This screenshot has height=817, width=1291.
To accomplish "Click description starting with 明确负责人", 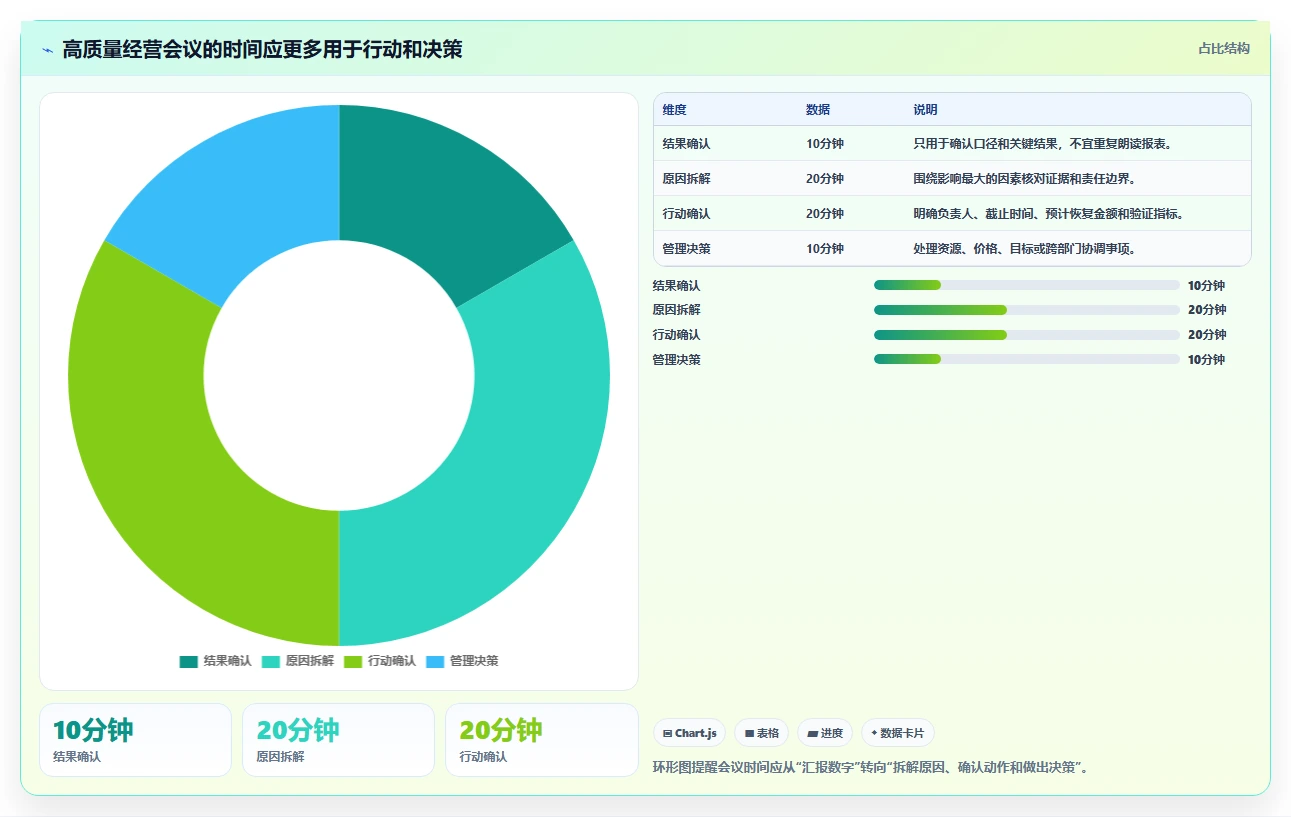I will pos(1048,214).
